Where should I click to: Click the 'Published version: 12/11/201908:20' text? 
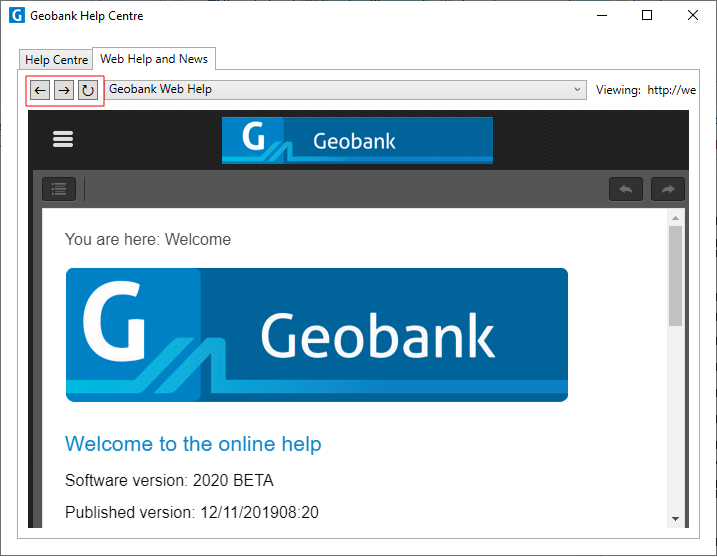pos(192,513)
